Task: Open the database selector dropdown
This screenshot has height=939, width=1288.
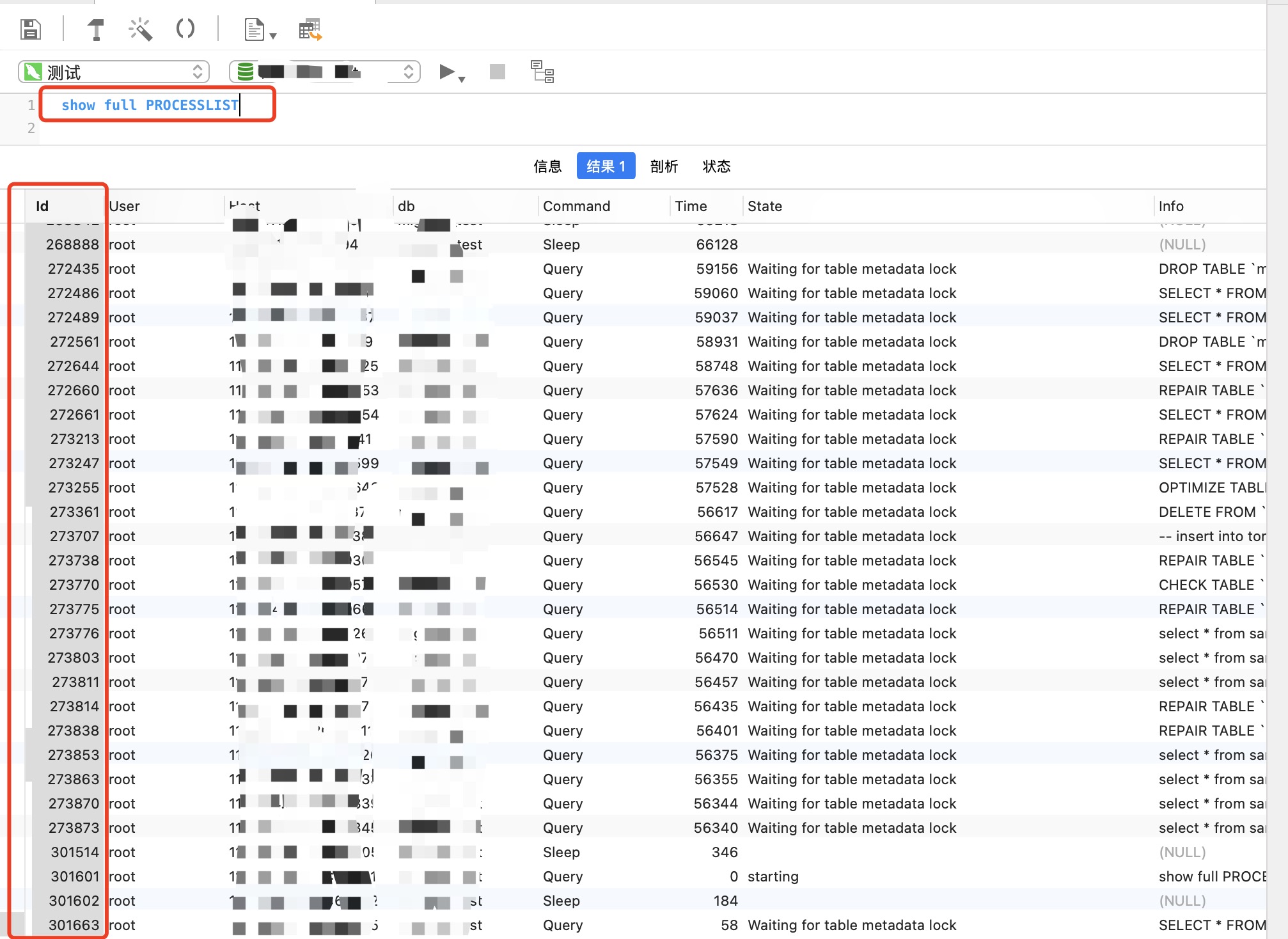Action: (324, 72)
